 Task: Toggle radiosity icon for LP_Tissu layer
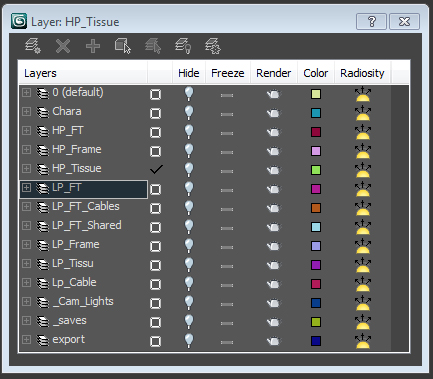click(x=363, y=265)
